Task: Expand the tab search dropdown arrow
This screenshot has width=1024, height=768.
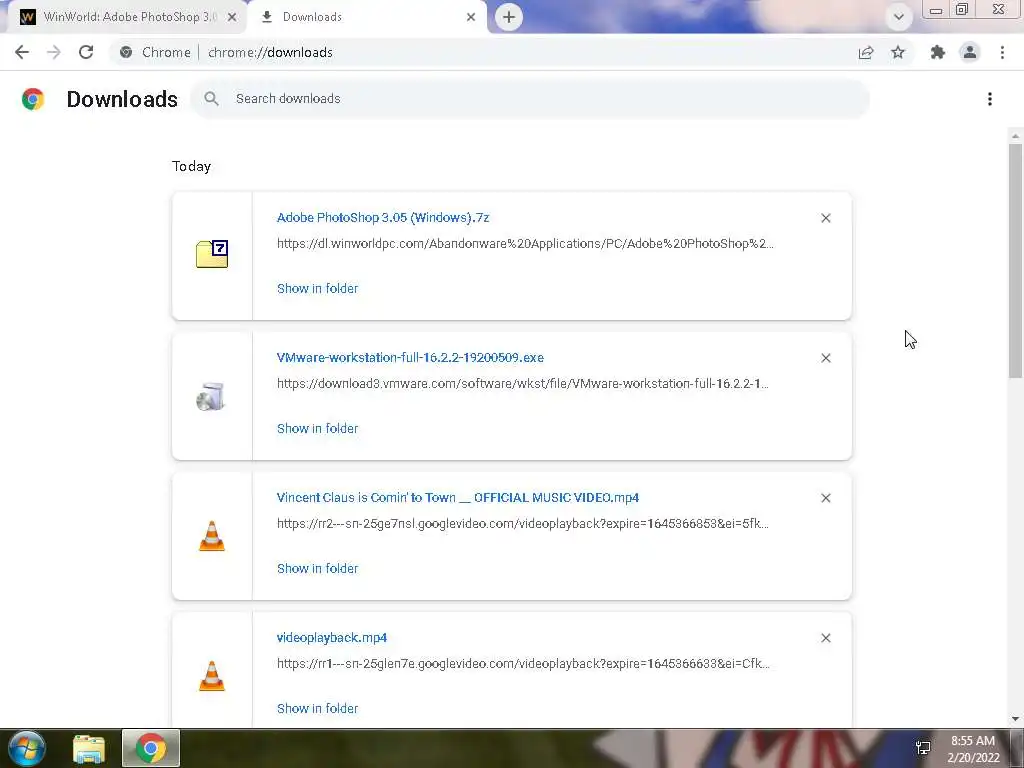Action: click(x=899, y=17)
